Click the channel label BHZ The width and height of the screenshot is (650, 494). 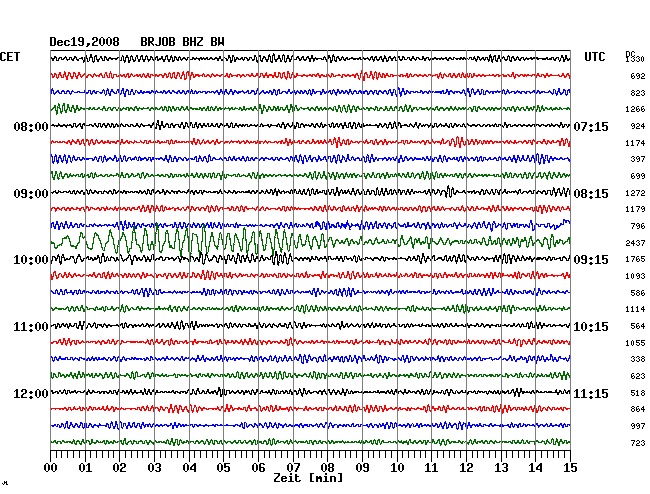coord(193,42)
